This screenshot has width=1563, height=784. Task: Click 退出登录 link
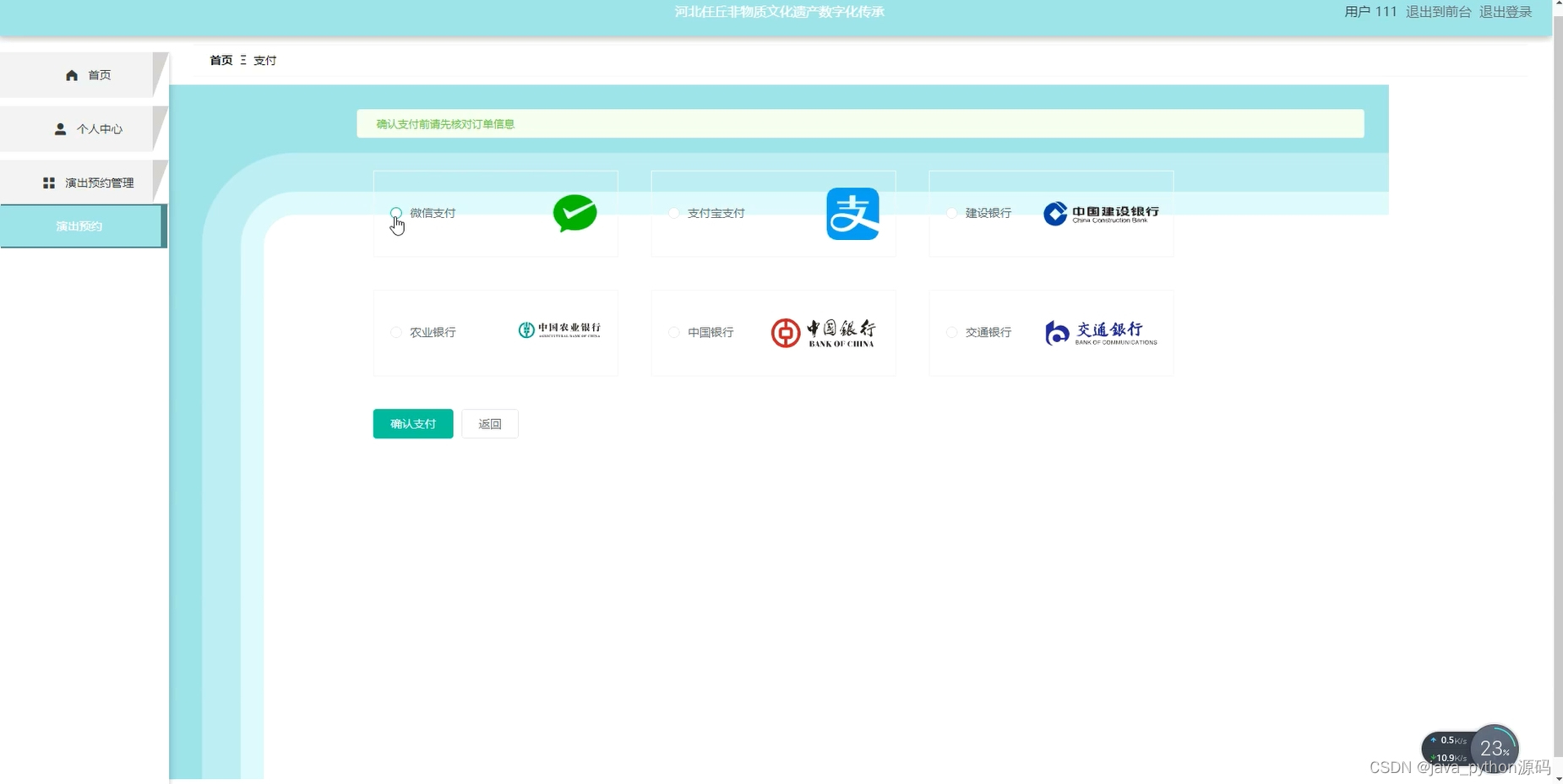[1506, 12]
